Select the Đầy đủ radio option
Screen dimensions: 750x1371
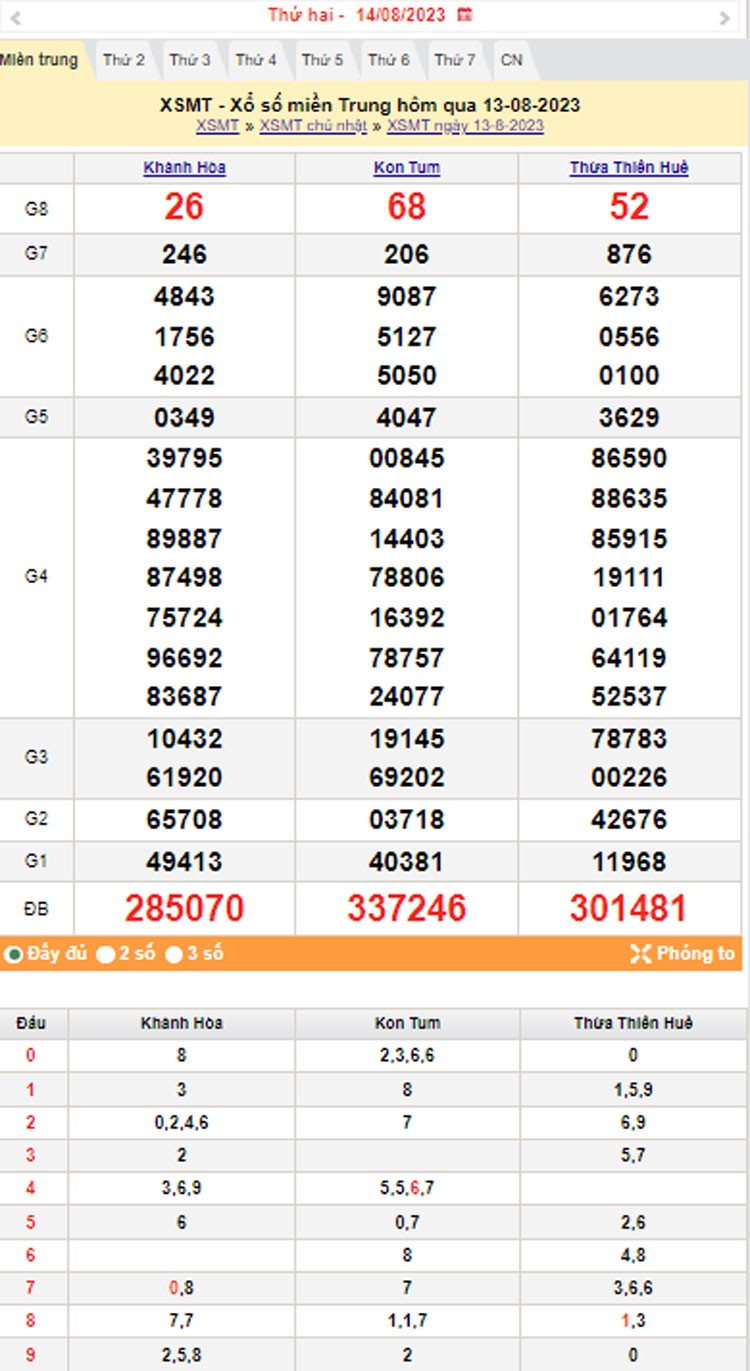[14, 955]
